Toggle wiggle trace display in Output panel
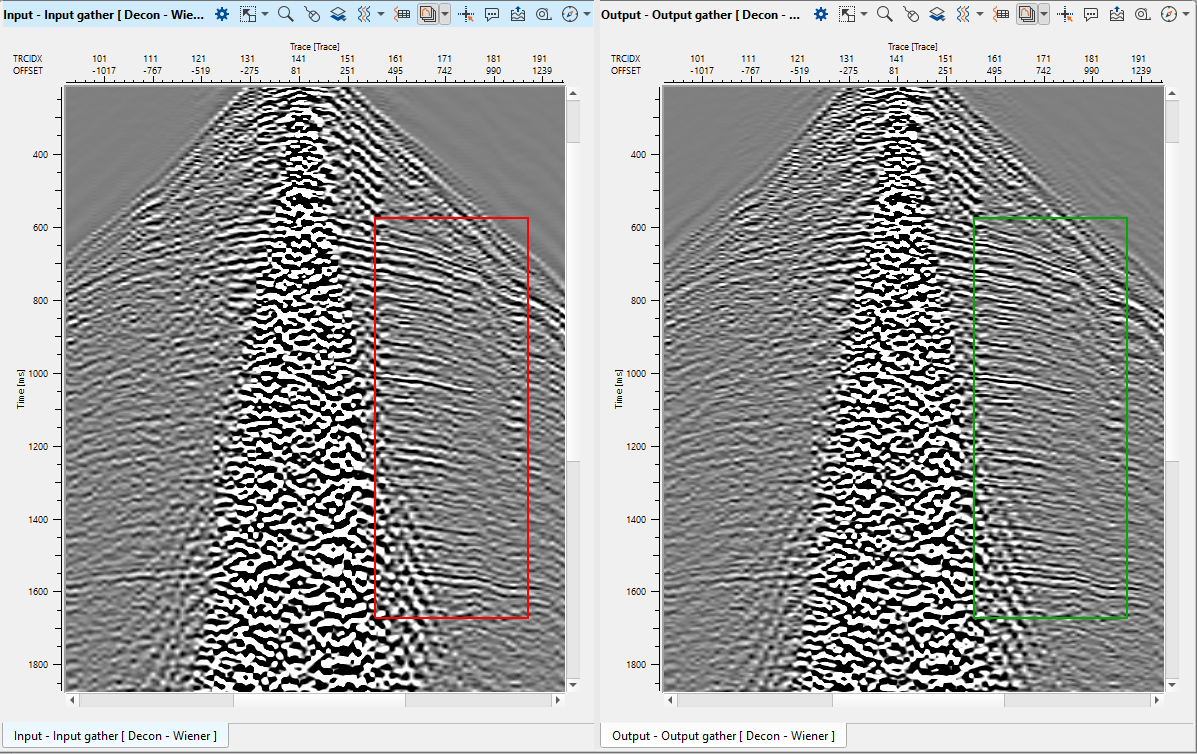The height and width of the screenshot is (754, 1197). click(x=963, y=14)
